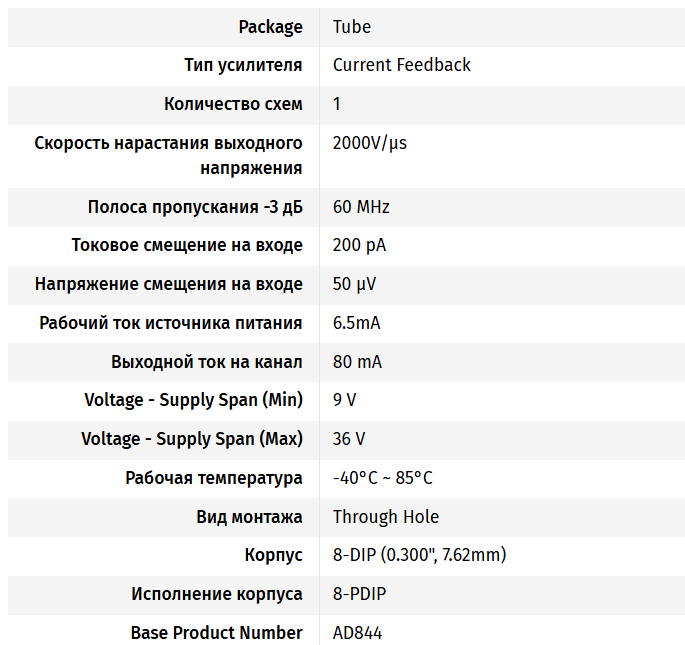
Task: Click the 60 MHz bandwidth value
Action: (361, 207)
